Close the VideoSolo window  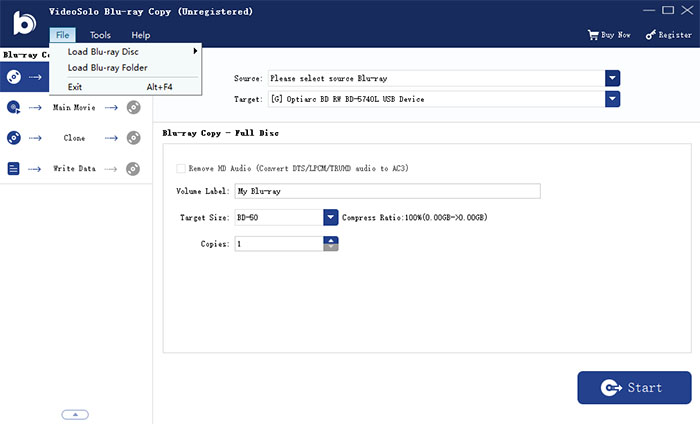click(x=687, y=10)
